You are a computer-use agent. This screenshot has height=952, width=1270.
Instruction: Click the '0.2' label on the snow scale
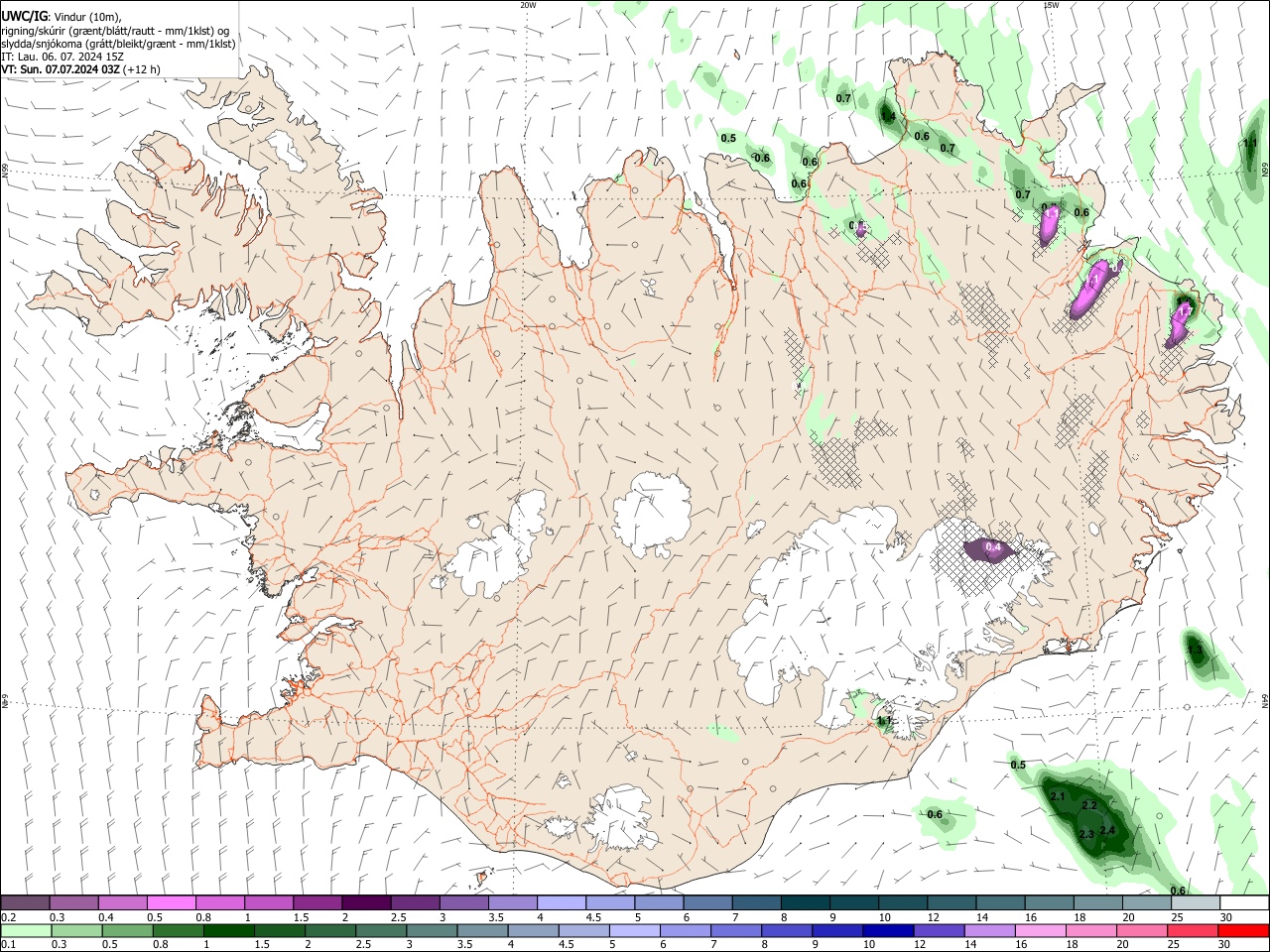click(x=9, y=917)
